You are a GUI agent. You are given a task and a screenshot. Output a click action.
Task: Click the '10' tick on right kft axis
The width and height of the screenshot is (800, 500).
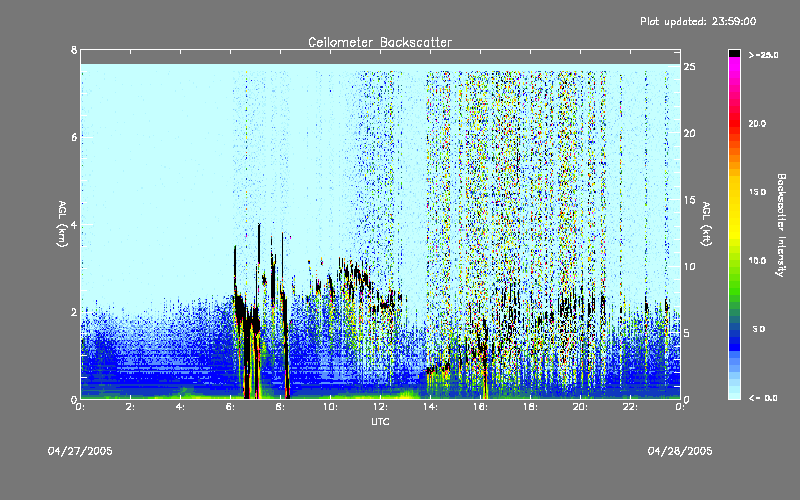[689, 266]
